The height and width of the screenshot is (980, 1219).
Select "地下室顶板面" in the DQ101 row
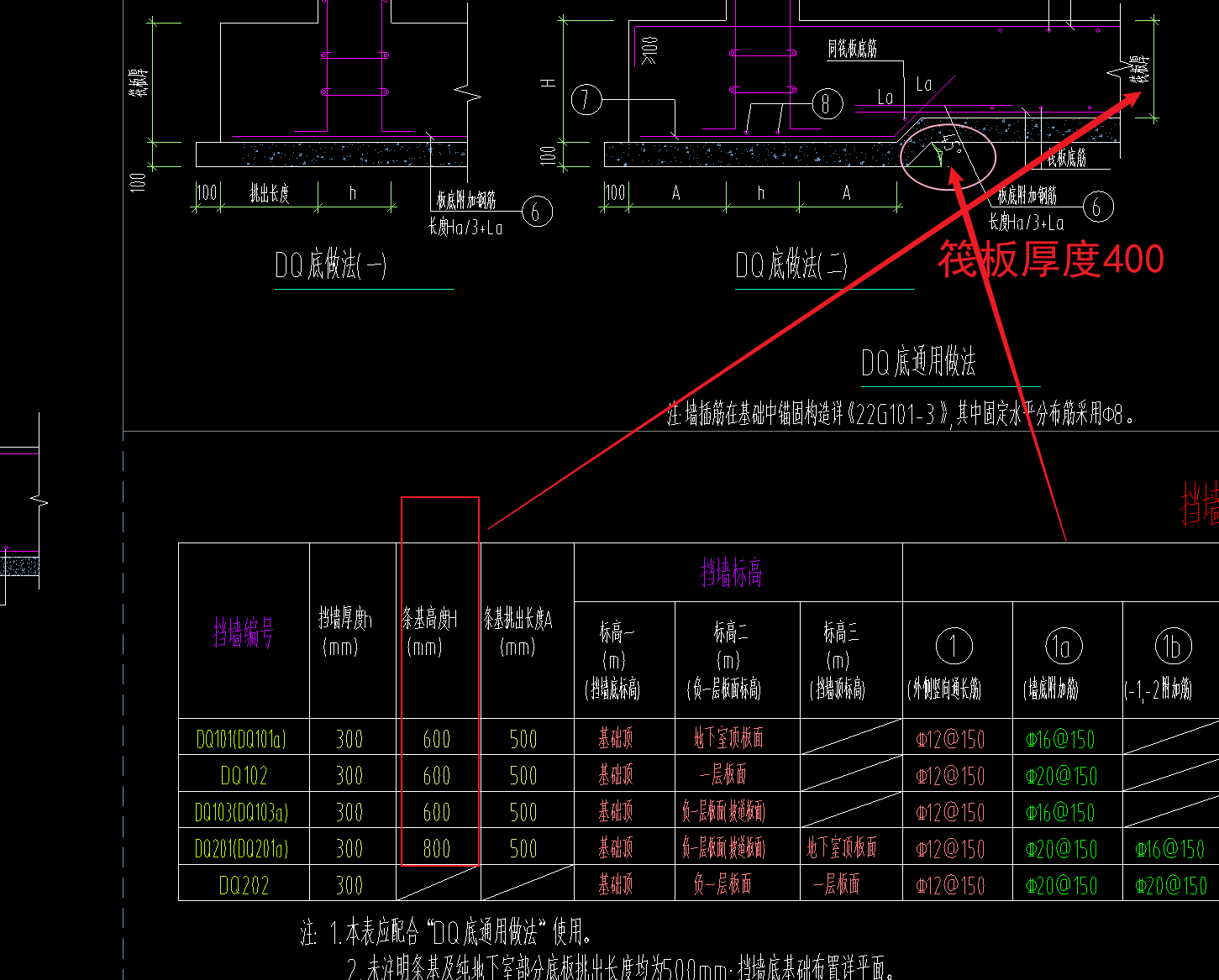point(728,739)
